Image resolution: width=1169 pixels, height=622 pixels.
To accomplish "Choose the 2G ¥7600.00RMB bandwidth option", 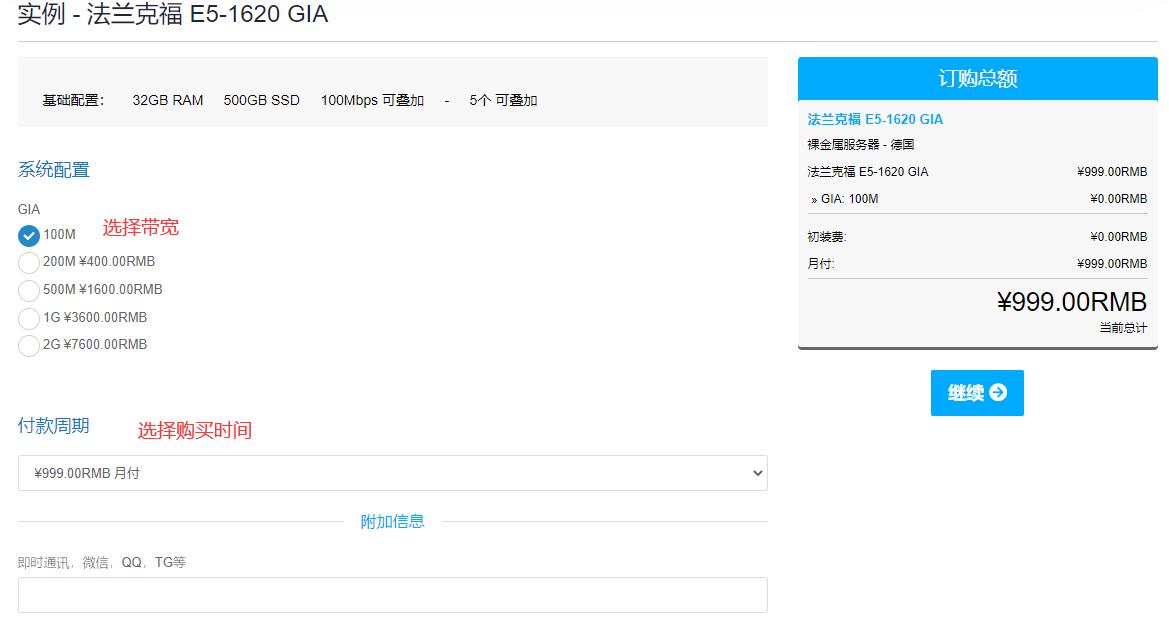I will click(x=28, y=345).
